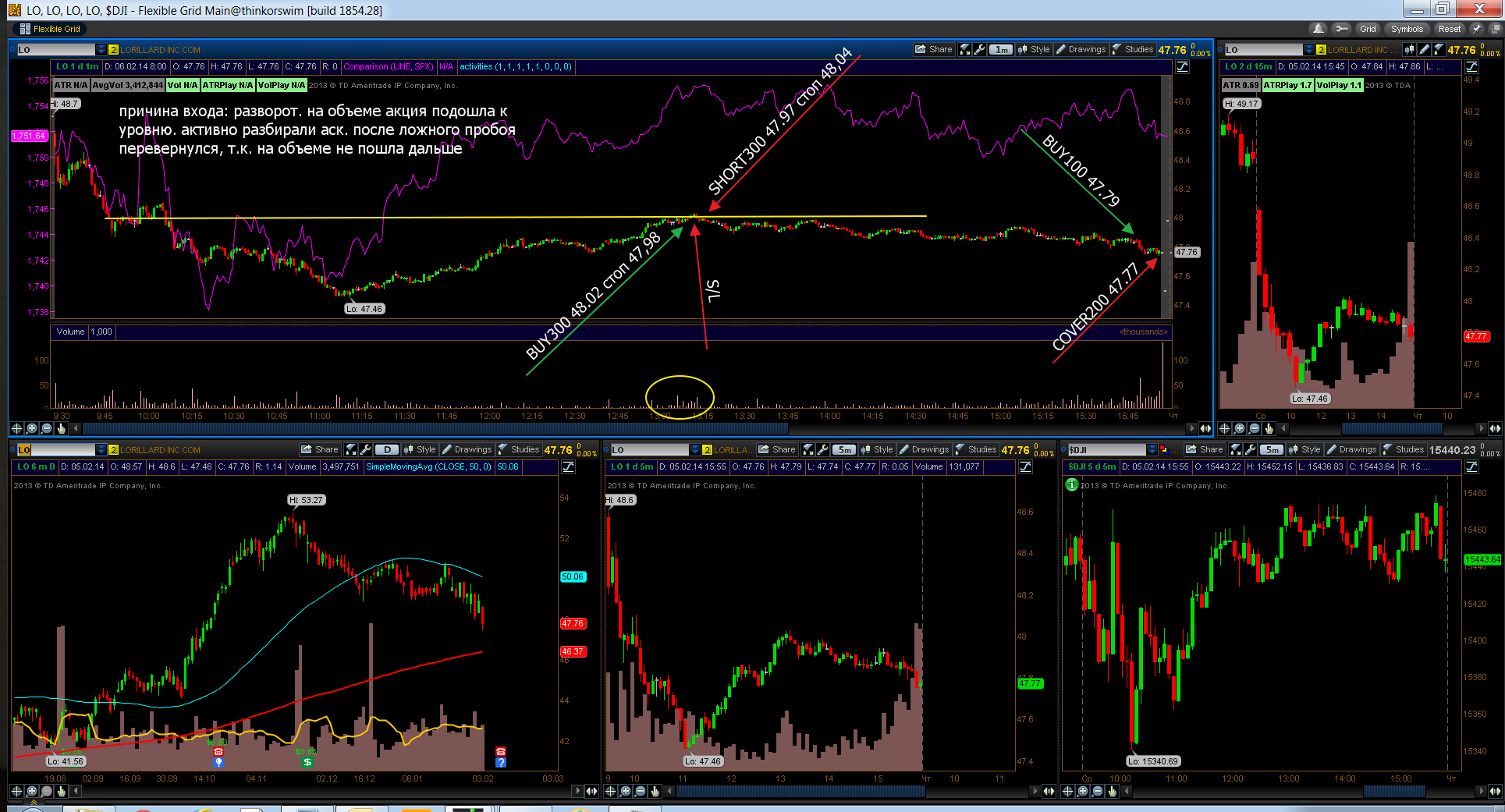The image size is (1505, 812).
Task: Toggle scale button on daily LO chart
Action: [x=568, y=466]
